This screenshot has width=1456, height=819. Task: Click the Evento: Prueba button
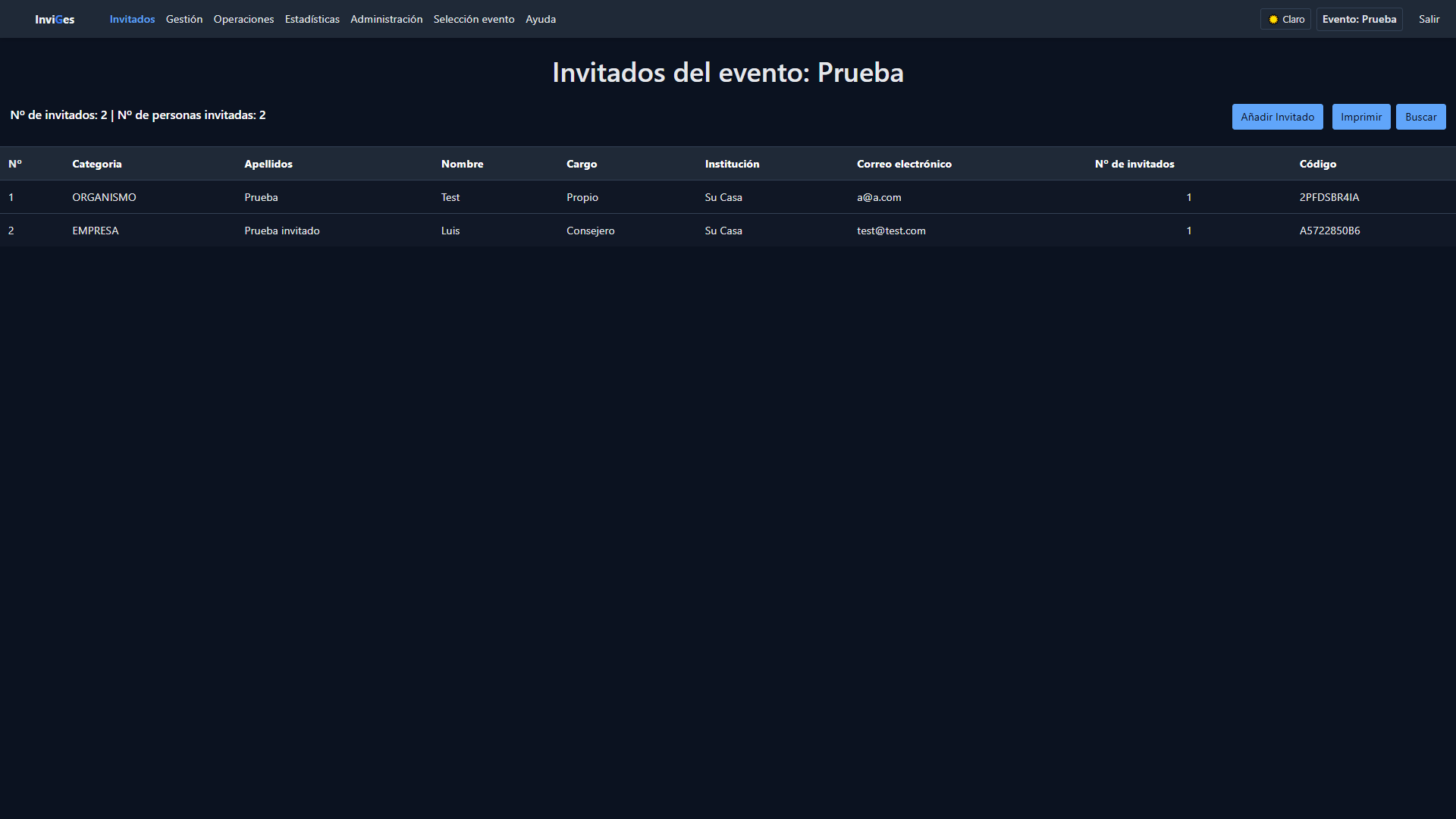tap(1359, 19)
